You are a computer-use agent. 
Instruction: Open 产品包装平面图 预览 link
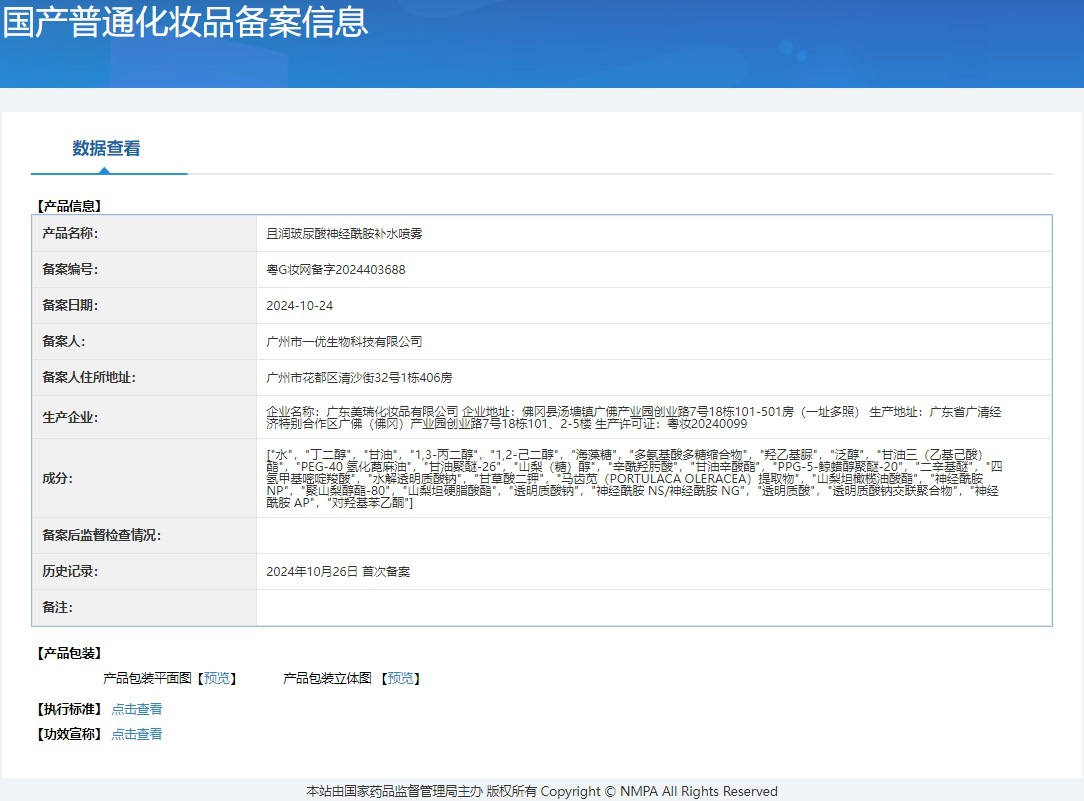pyautogui.click(x=217, y=678)
